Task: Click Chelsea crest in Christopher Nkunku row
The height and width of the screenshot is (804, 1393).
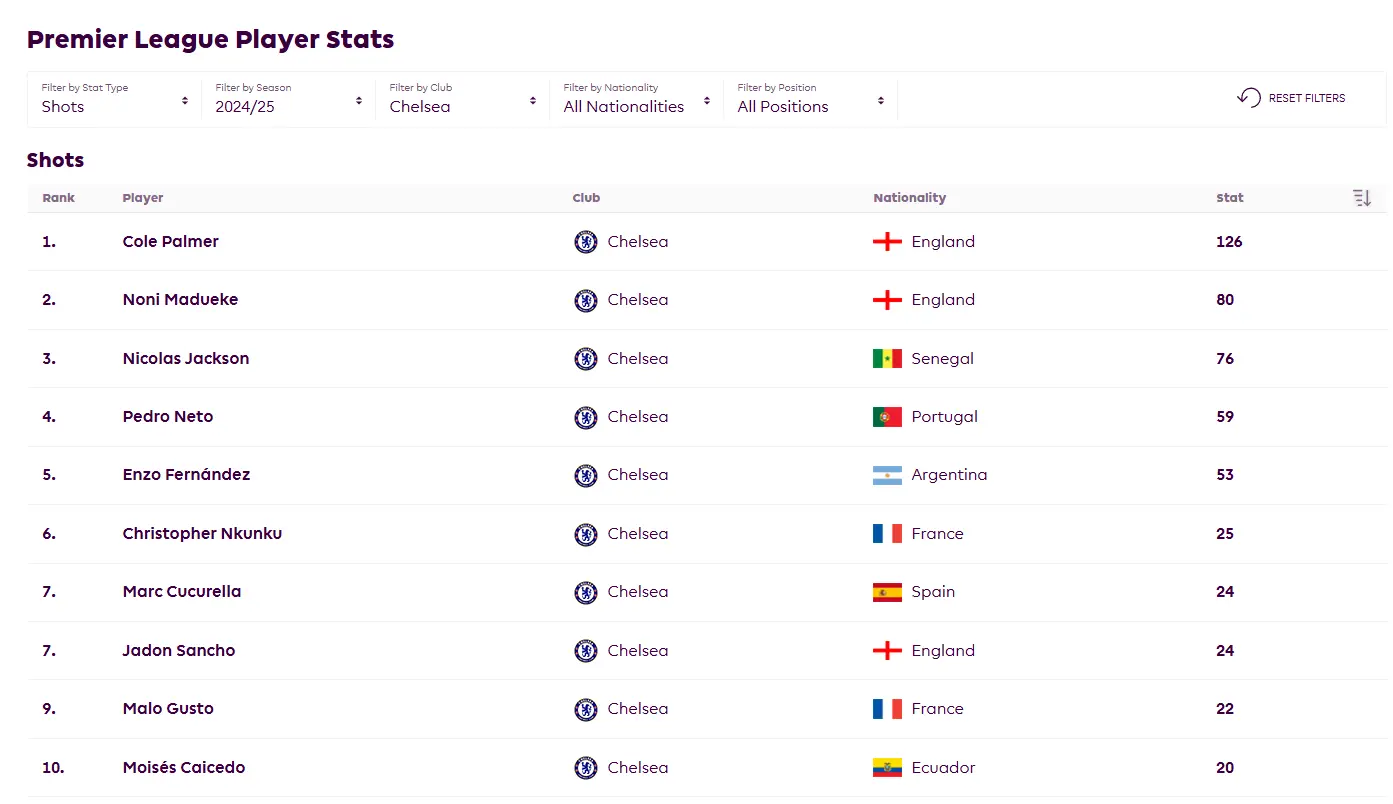Action: (x=586, y=534)
